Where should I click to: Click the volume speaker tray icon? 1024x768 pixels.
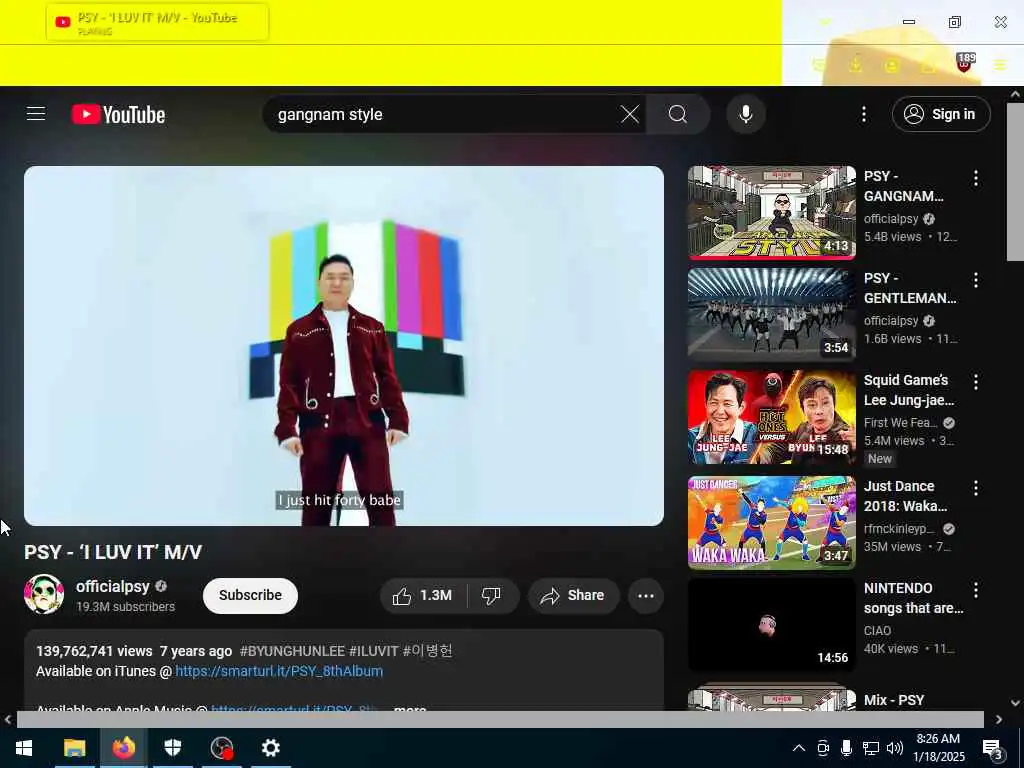[x=895, y=748]
